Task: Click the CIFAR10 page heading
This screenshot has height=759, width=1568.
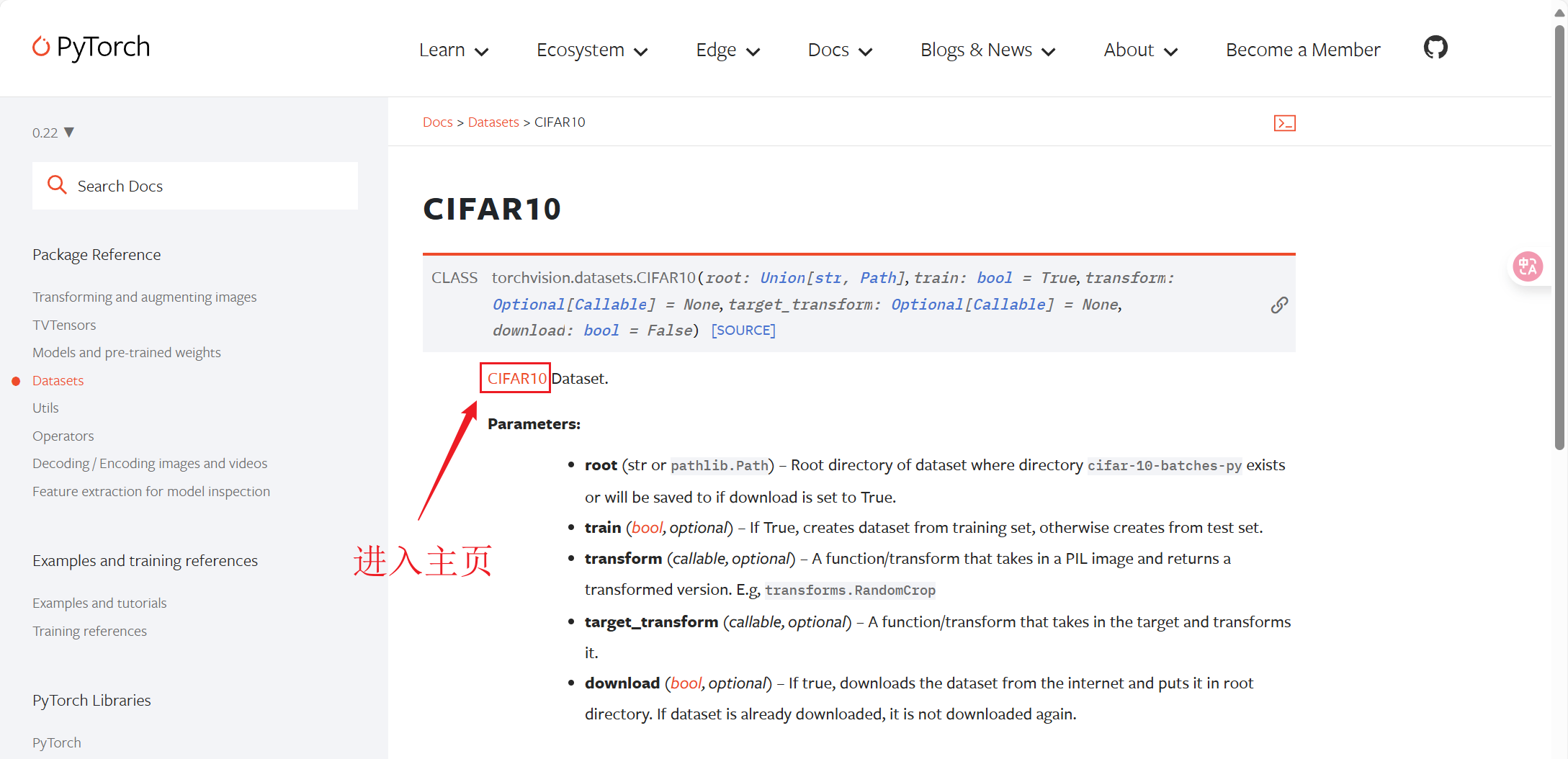Action: point(492,209)
